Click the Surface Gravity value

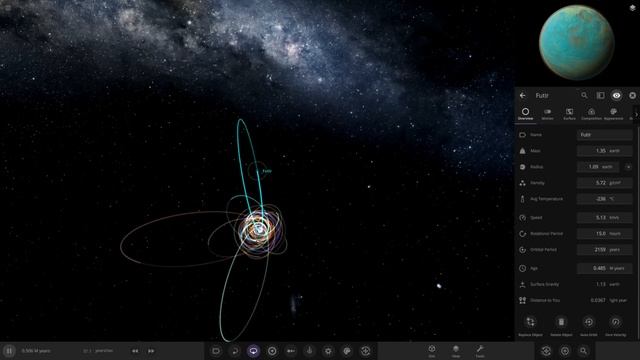click(x=608, y=284)
